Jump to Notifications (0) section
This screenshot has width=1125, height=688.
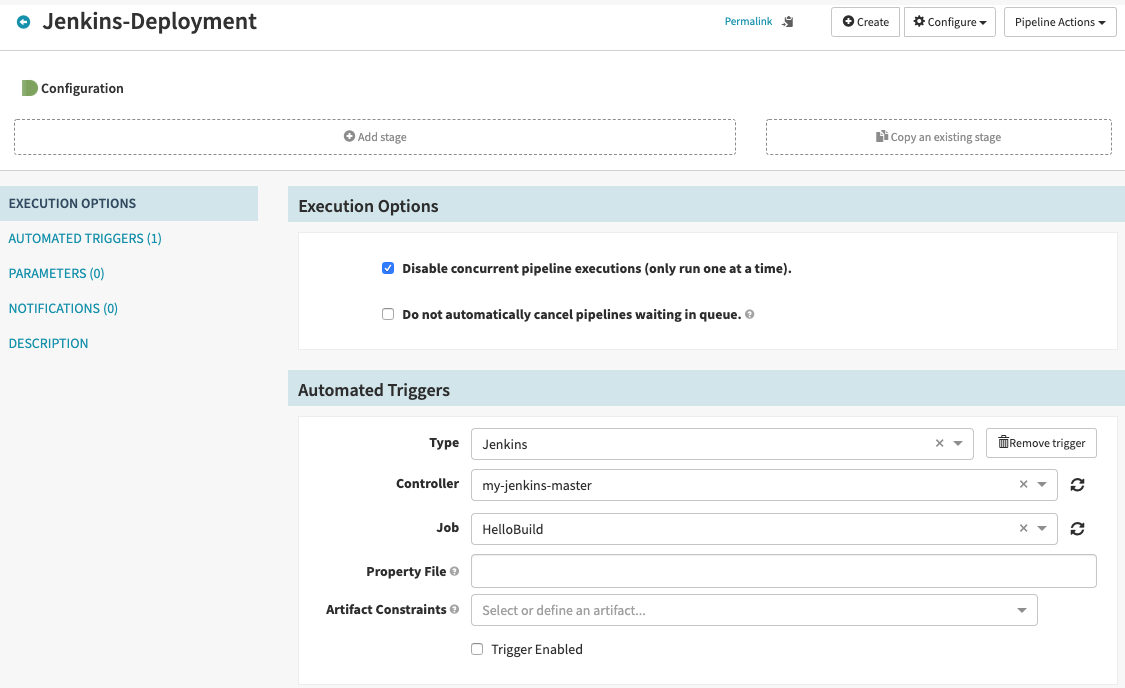[63, 308]
